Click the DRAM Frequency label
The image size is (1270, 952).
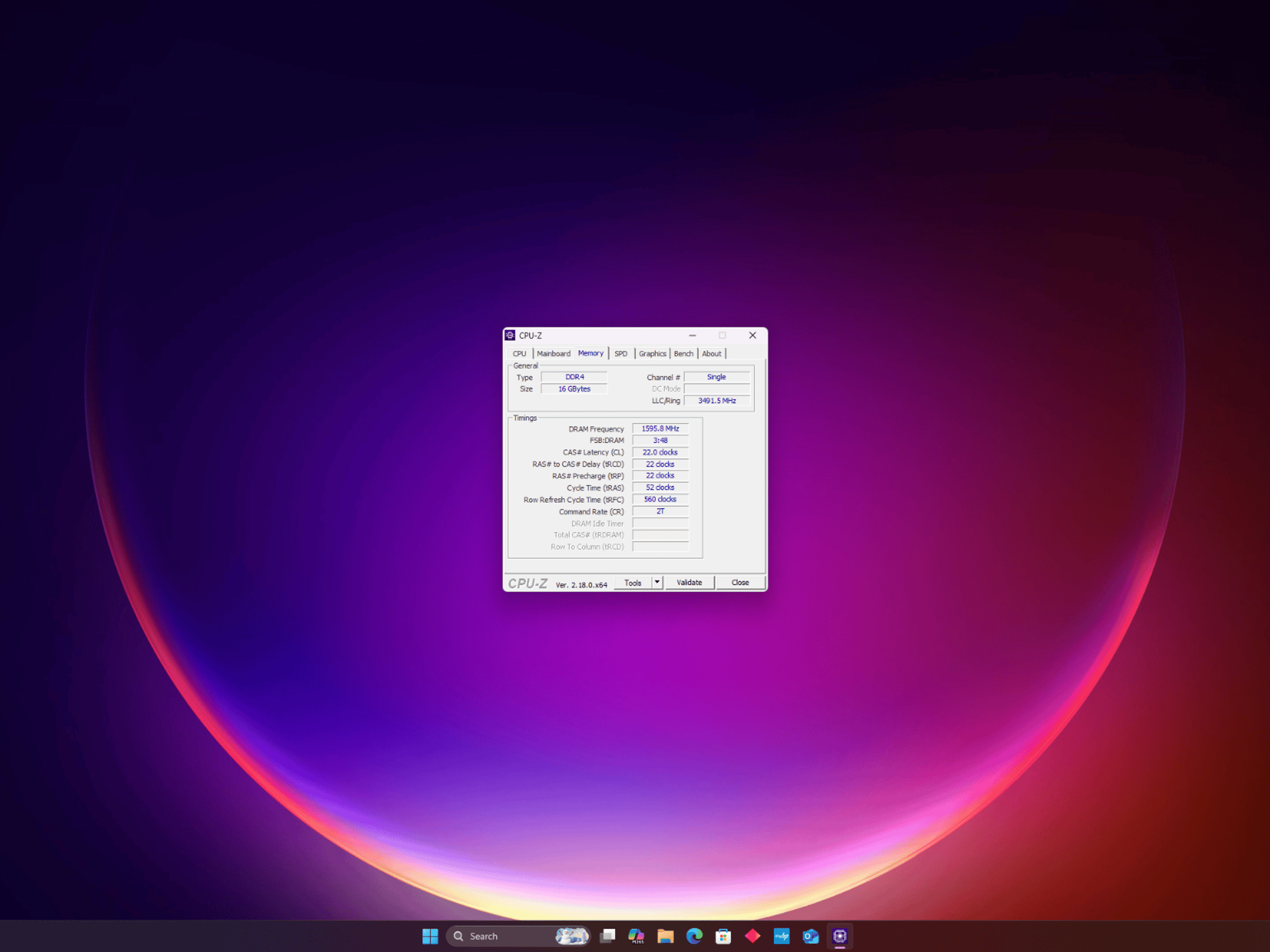(x=596, y=429)
